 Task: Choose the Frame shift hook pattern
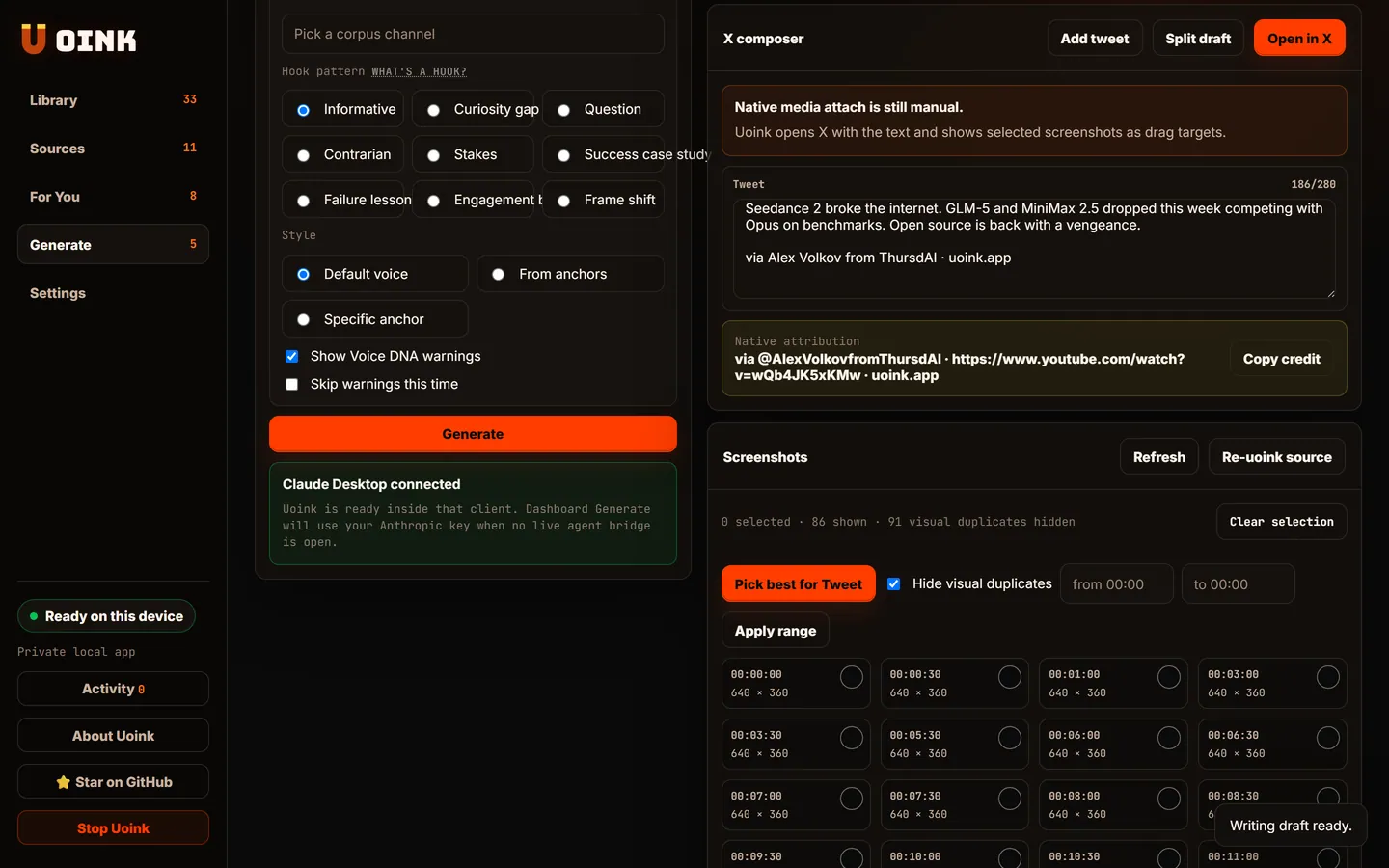pos(603,200)
